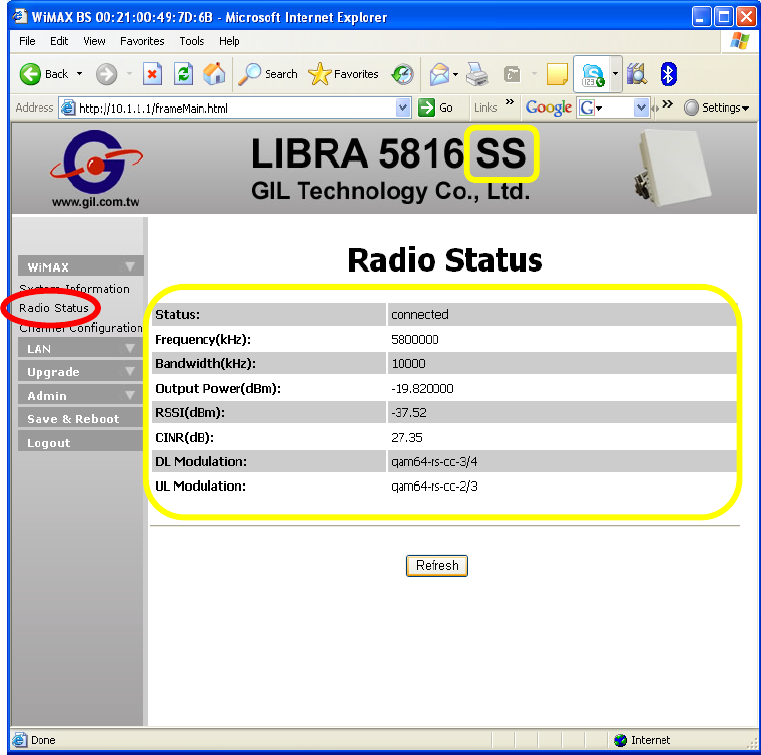Expand the LAN sidebar section
The image size is (761, 755).
81,348
